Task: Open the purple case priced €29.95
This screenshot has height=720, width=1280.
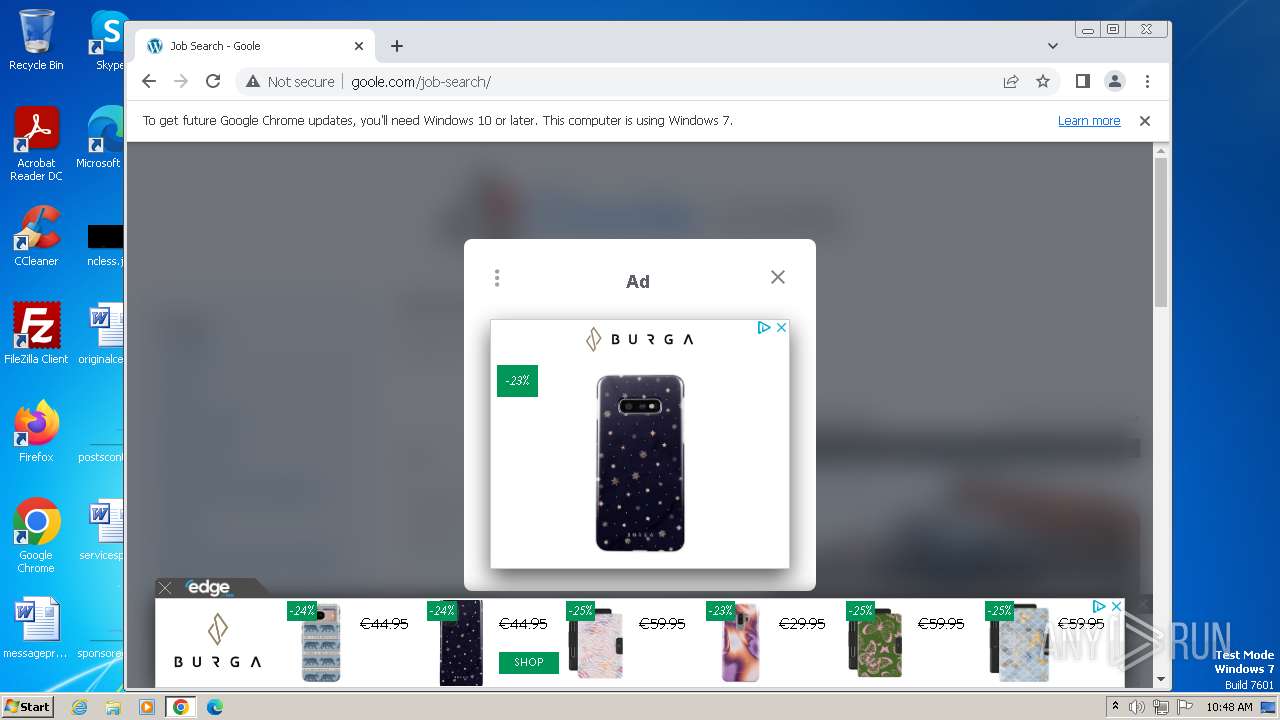Action: (x=741, y=643)
